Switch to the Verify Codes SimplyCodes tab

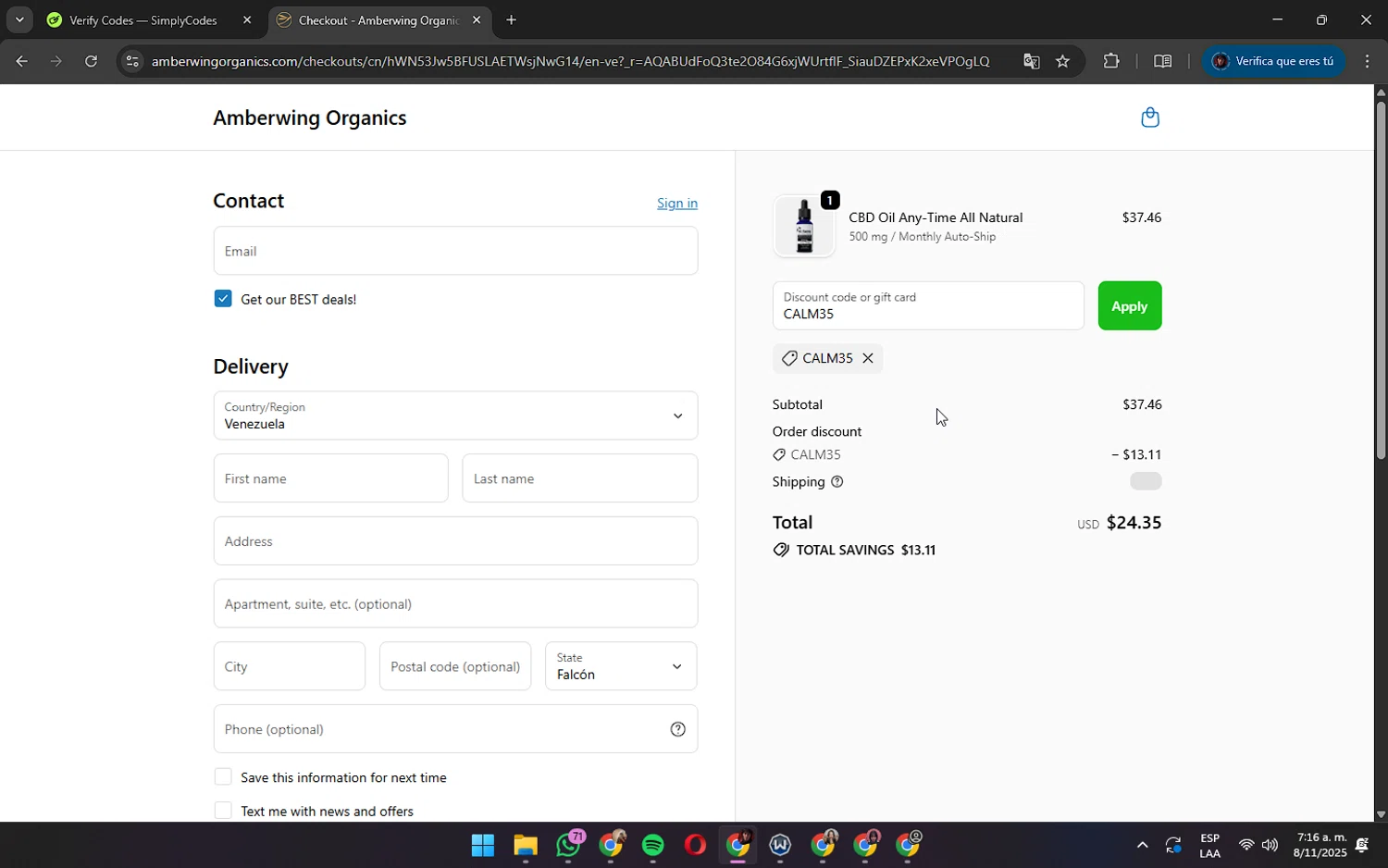[x=143, y=20]
